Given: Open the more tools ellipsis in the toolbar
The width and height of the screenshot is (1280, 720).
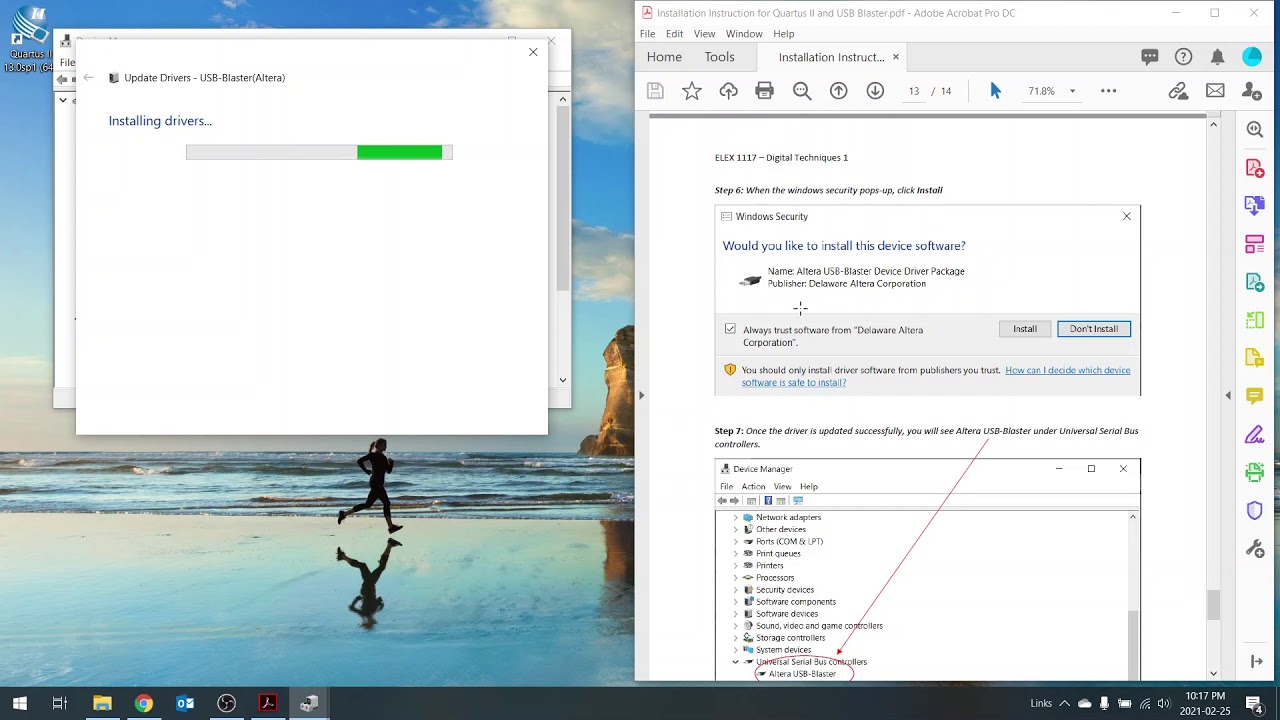Looking at the screenshot, I should tap(1108, 91).
